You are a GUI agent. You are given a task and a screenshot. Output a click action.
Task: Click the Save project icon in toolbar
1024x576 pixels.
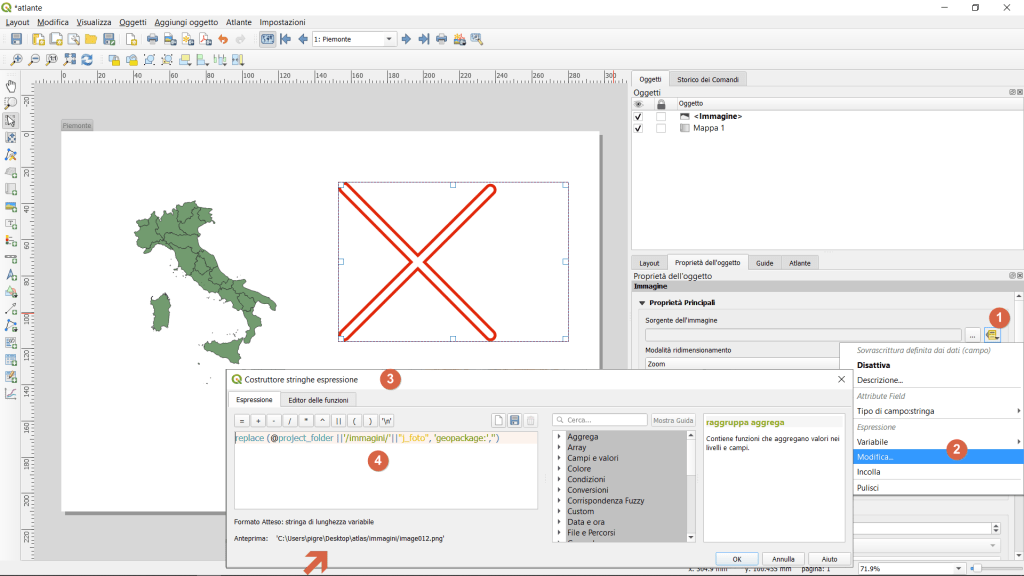[16, 39]
